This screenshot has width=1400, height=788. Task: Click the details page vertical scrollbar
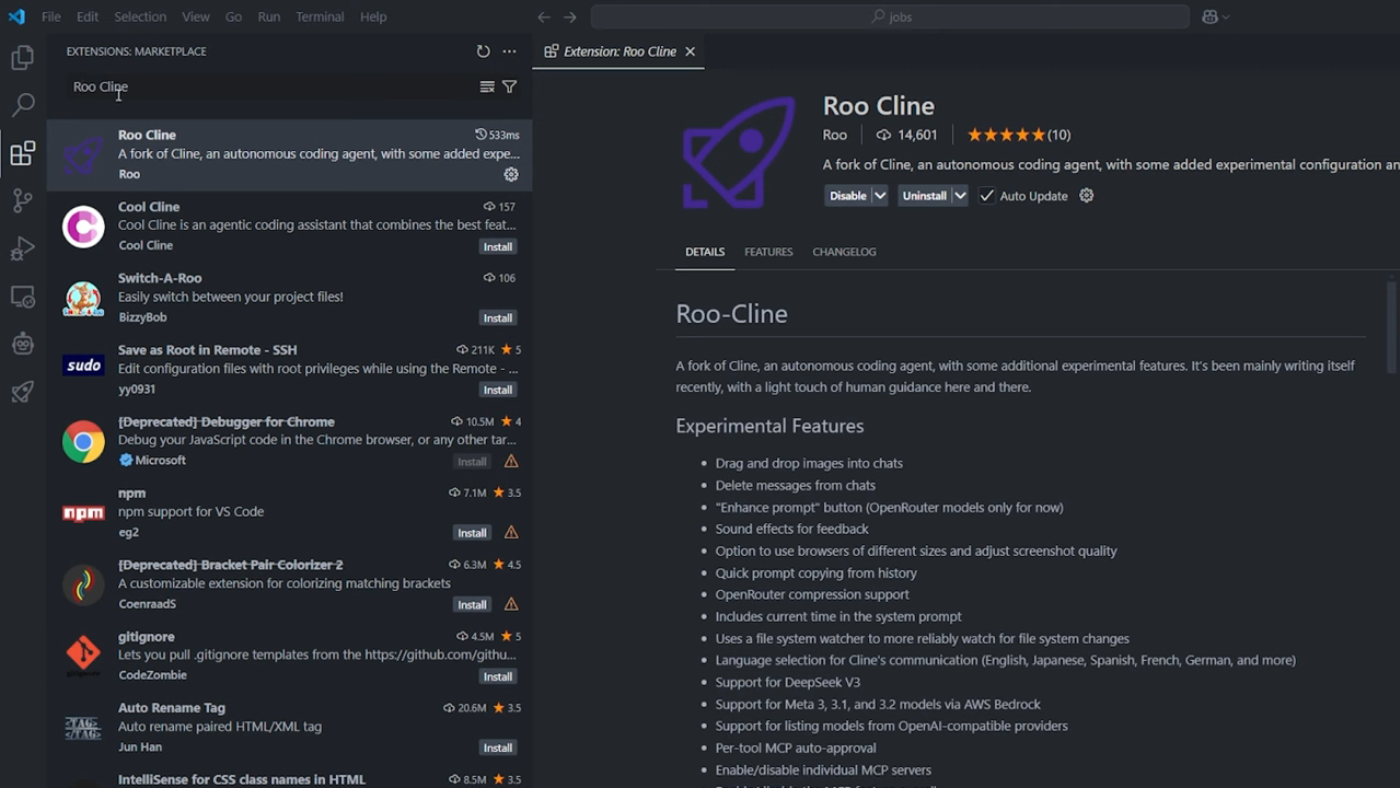(x=1391, y=326)
